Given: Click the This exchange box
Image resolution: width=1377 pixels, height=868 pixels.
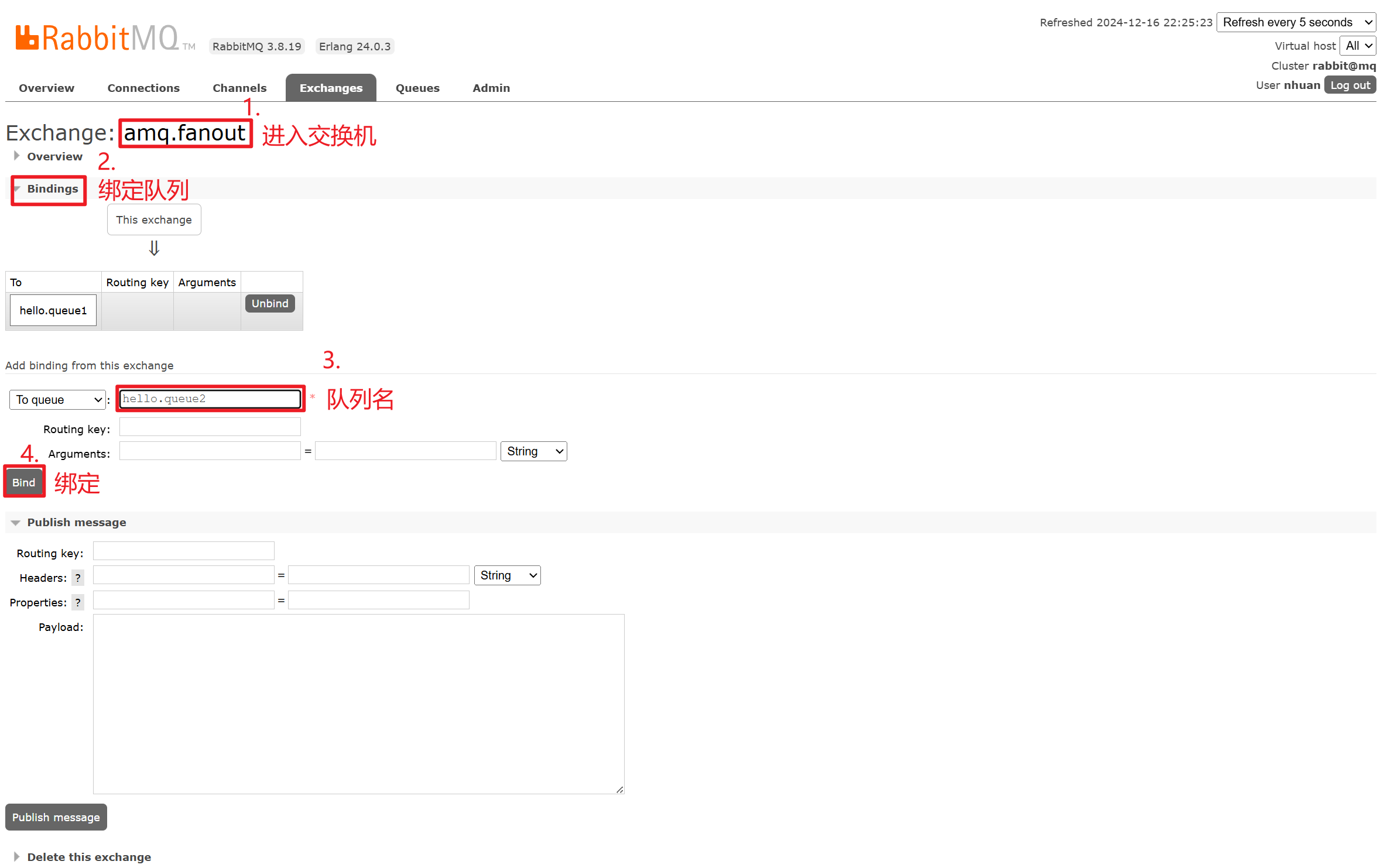Looking at the screenshot, I should coord(154,219).
